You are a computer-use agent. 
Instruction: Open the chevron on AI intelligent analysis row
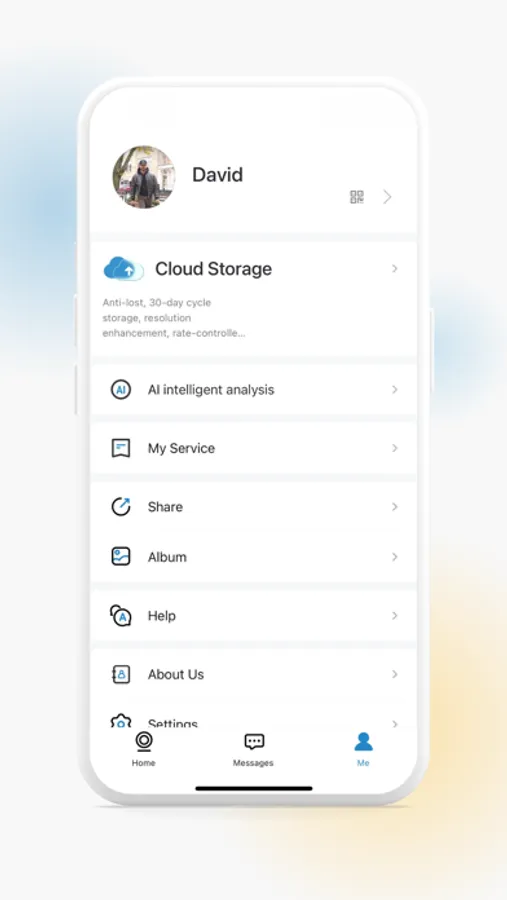click(394, 390)
